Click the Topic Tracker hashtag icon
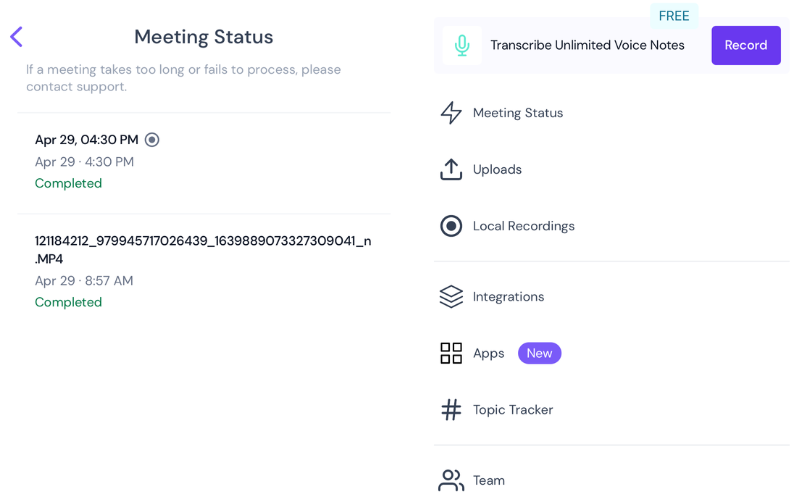This screenshot has width=800, height=500. pyautogui.click(x=451, y=410)
